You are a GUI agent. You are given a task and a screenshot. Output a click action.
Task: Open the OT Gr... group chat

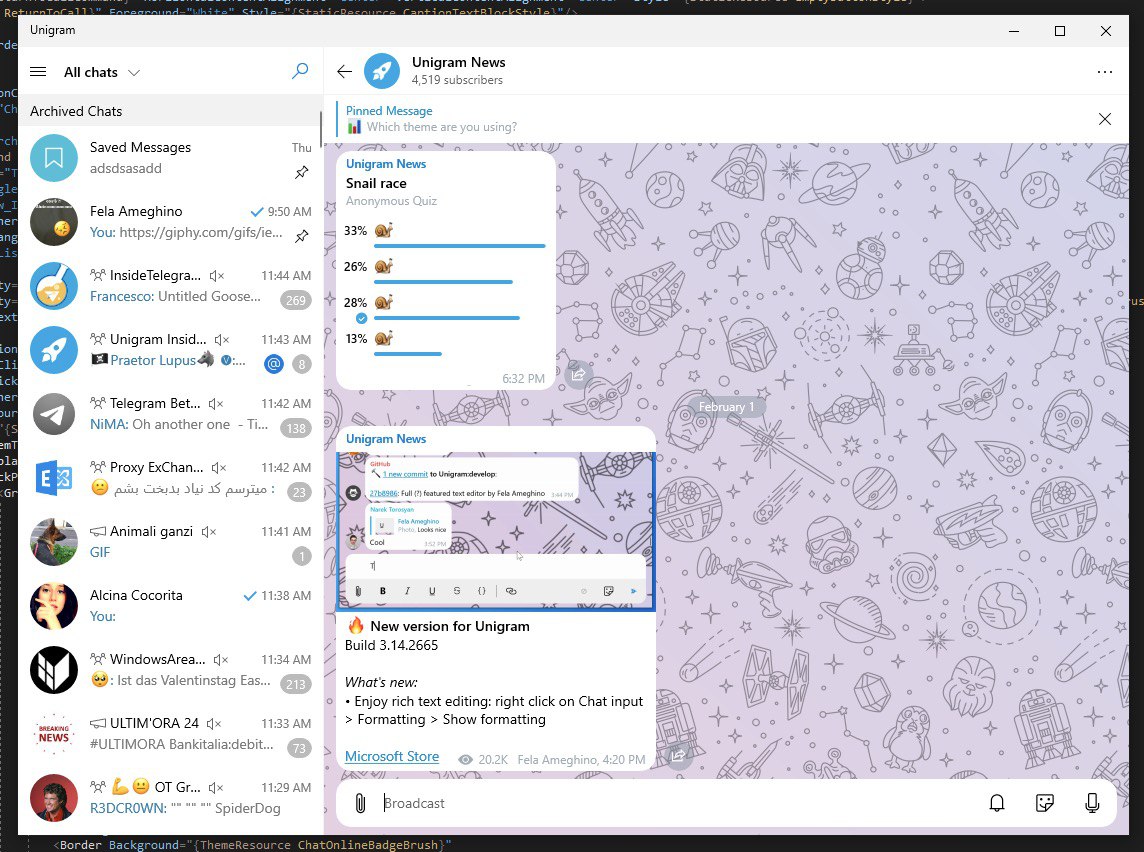point(169,798)
